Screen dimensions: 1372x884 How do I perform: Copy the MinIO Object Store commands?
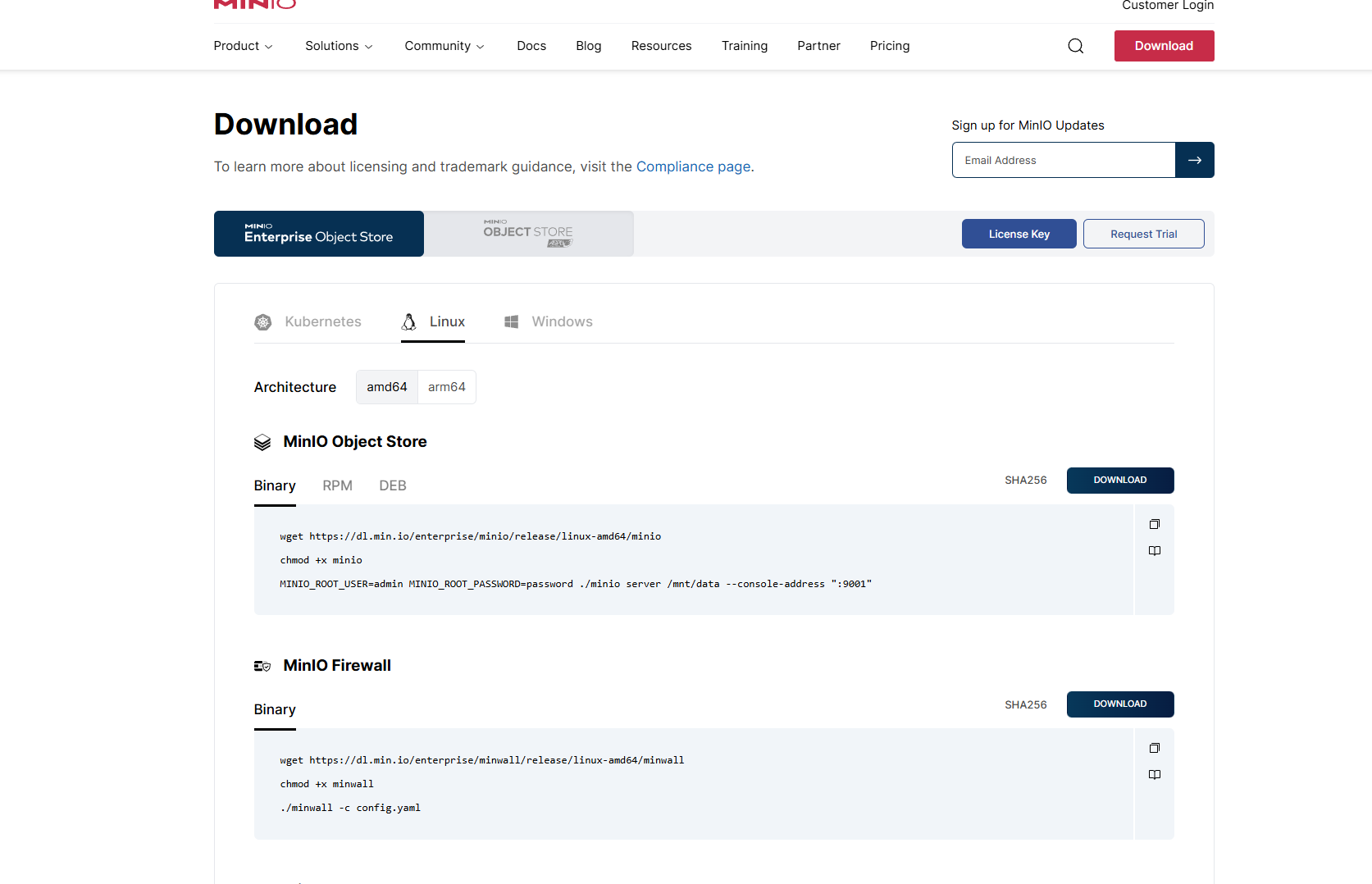pos(1154,524)
